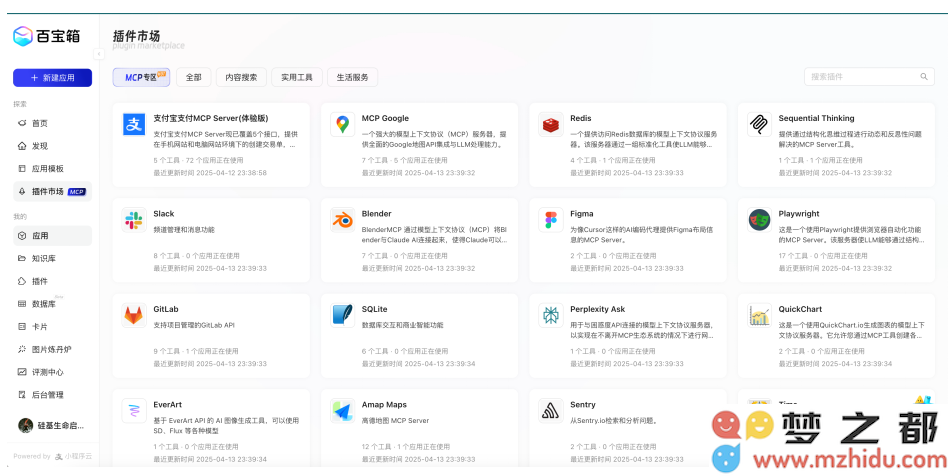Open the GitLab card title
949x476 pixels.
tap(166, 309)
